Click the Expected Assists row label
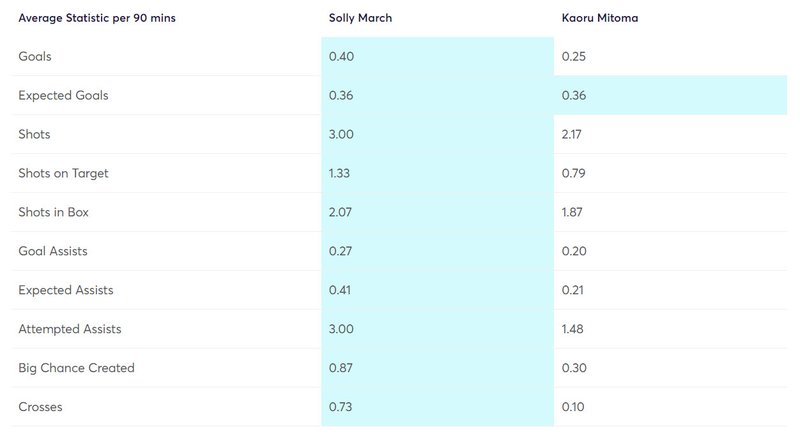Image resolution: width=800 pixels, height=436 pixels. point(66,290)
